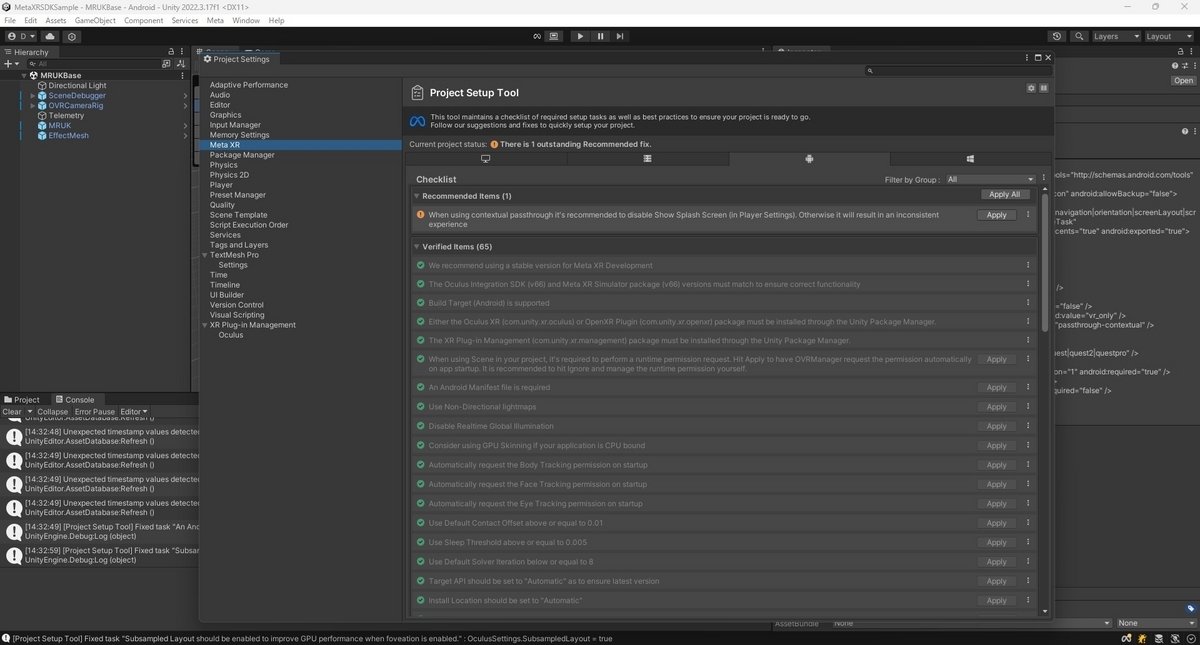
Task: Start Play mode with the play button
Action: pos(580,36)
